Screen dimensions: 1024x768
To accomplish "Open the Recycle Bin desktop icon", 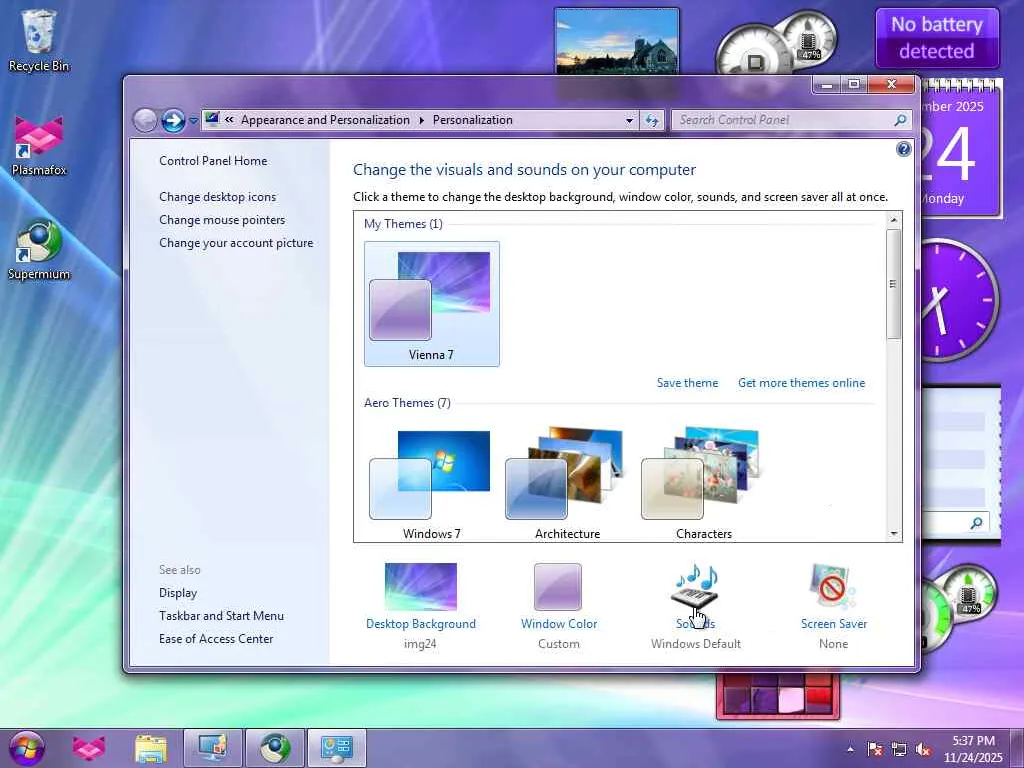I will 39,40.
